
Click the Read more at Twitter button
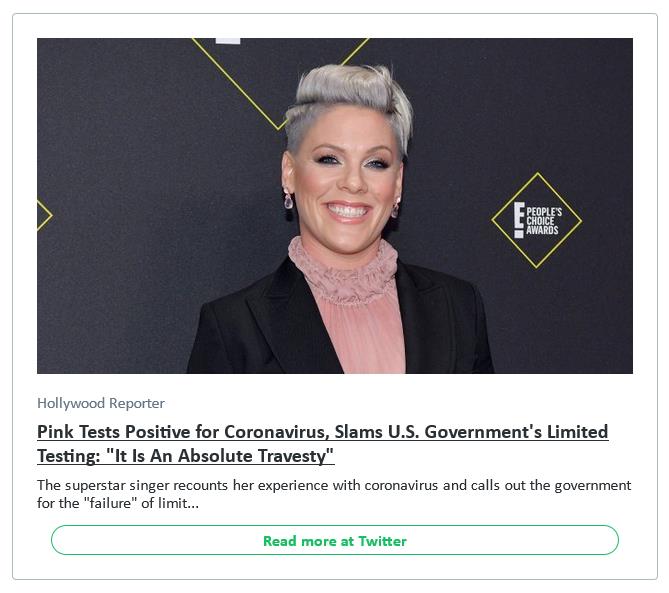click(x=334, y=540)
